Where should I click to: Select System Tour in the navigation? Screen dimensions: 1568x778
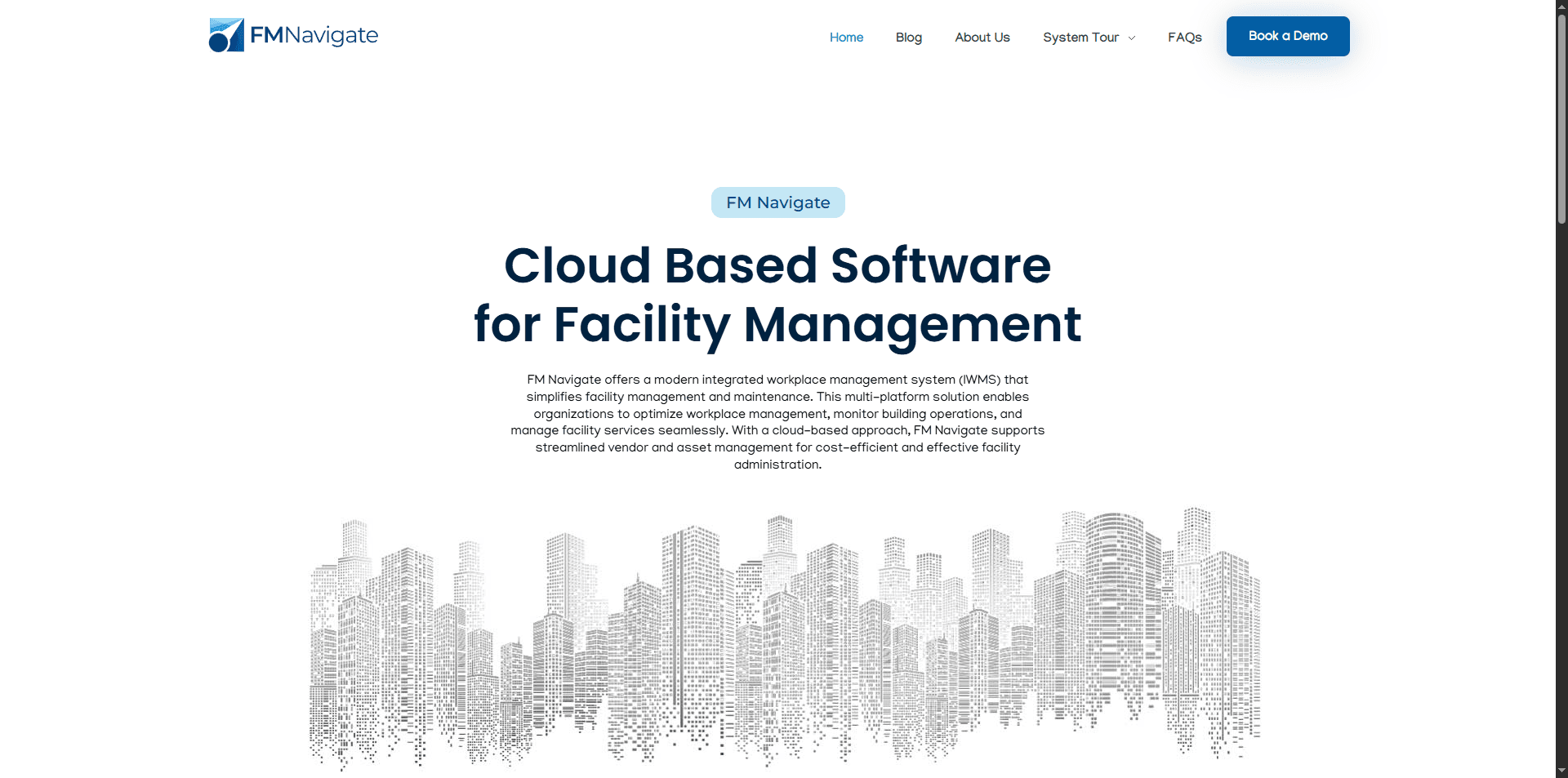1080,38
